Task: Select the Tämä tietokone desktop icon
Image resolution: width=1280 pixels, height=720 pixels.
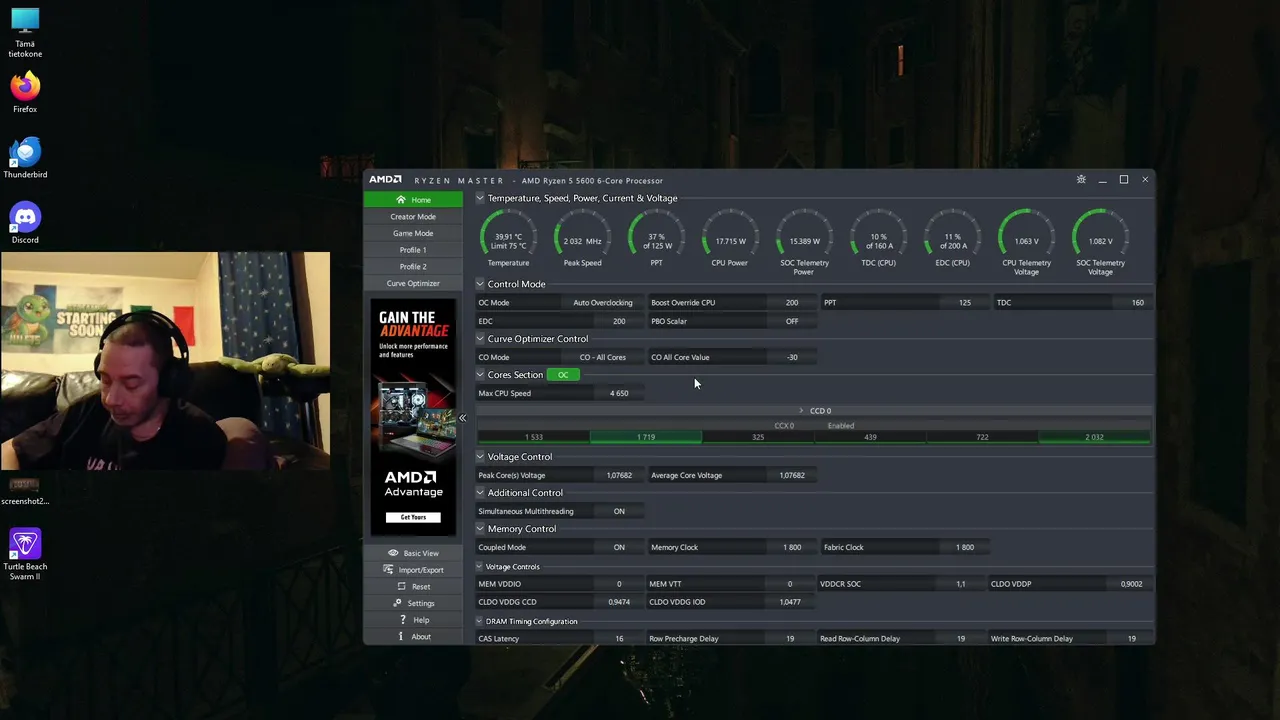Action: click(25, 33)
